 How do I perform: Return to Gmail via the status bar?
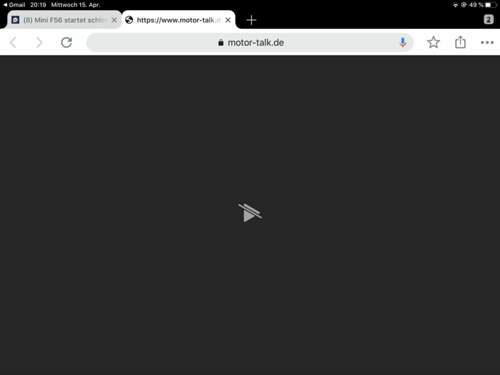click(14, 5)
